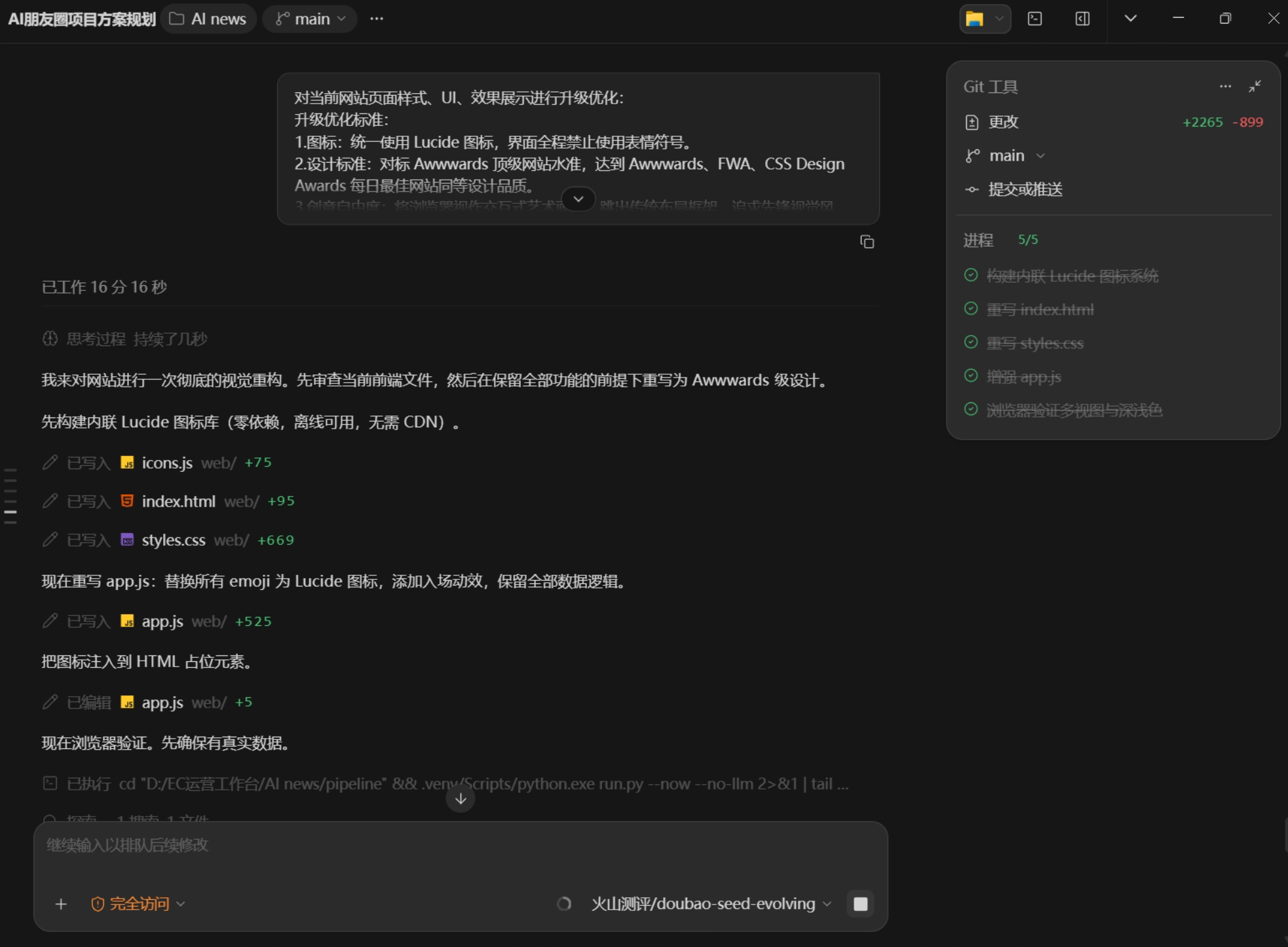This screenshot has width=1288, height=947.
Task: Copy the user prompt message
Action: [x=867, y=242]
